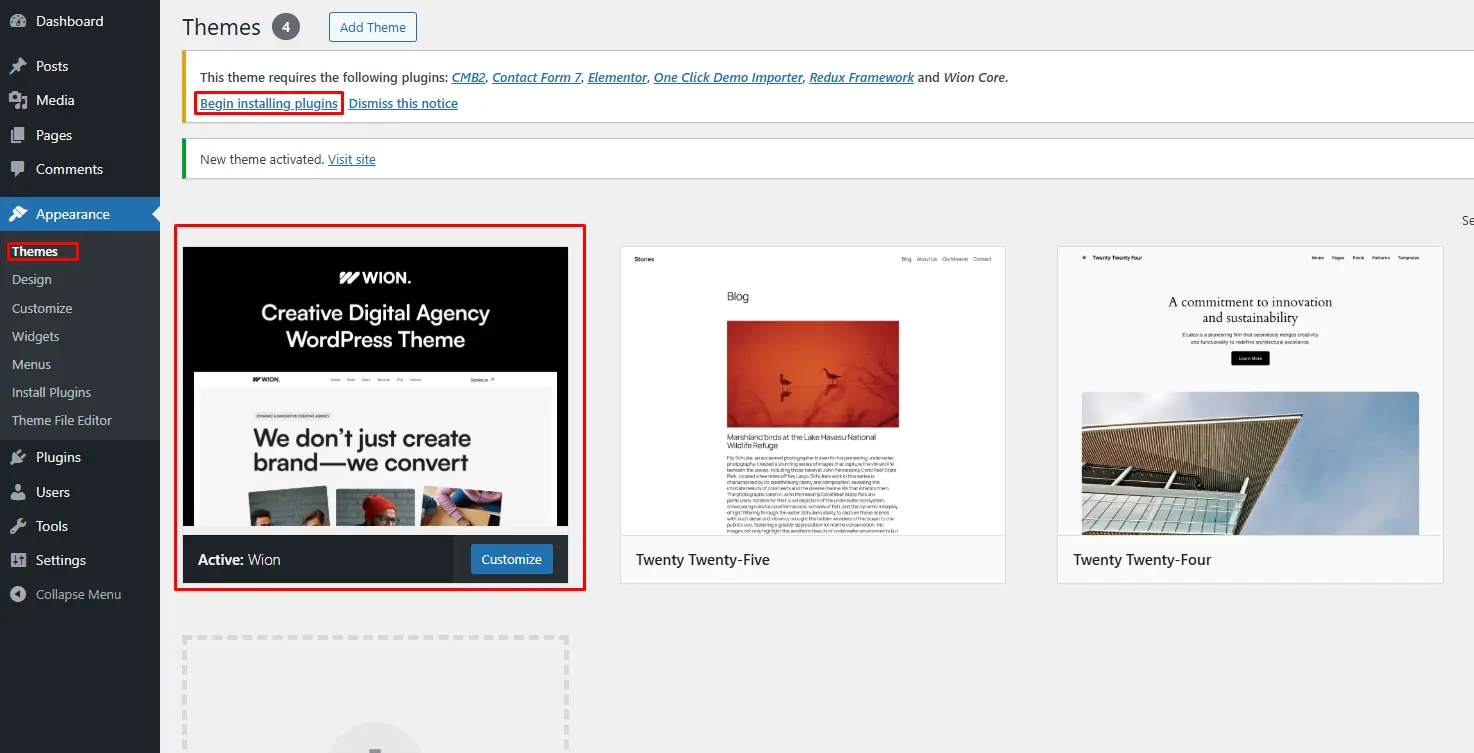Image resolution: width=1474 pixels, height=753 pixels.
Task: Select the Twenty Twenty-Five theme screenshot
Action: 813,390
